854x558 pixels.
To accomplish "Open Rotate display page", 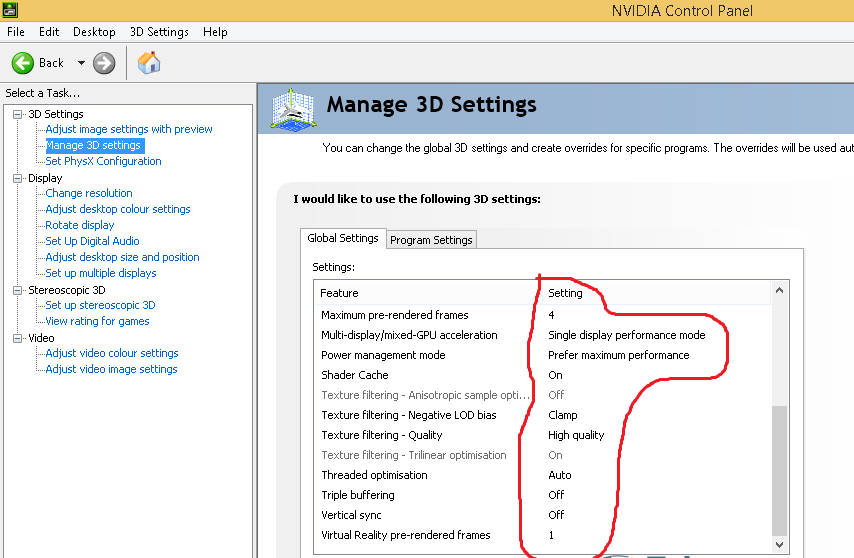I will tap(80, 225).
